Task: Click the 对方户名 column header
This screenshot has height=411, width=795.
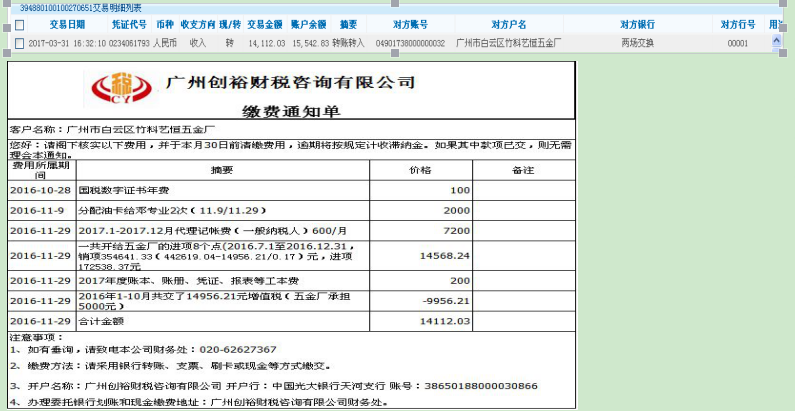Action: click(509, 24)
